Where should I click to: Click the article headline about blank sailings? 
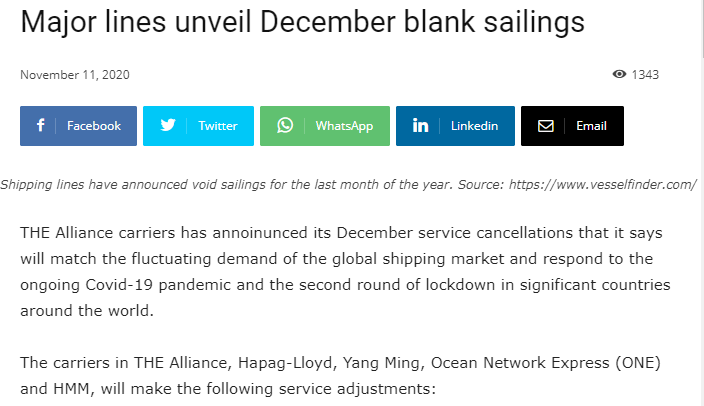pos(302,22)
